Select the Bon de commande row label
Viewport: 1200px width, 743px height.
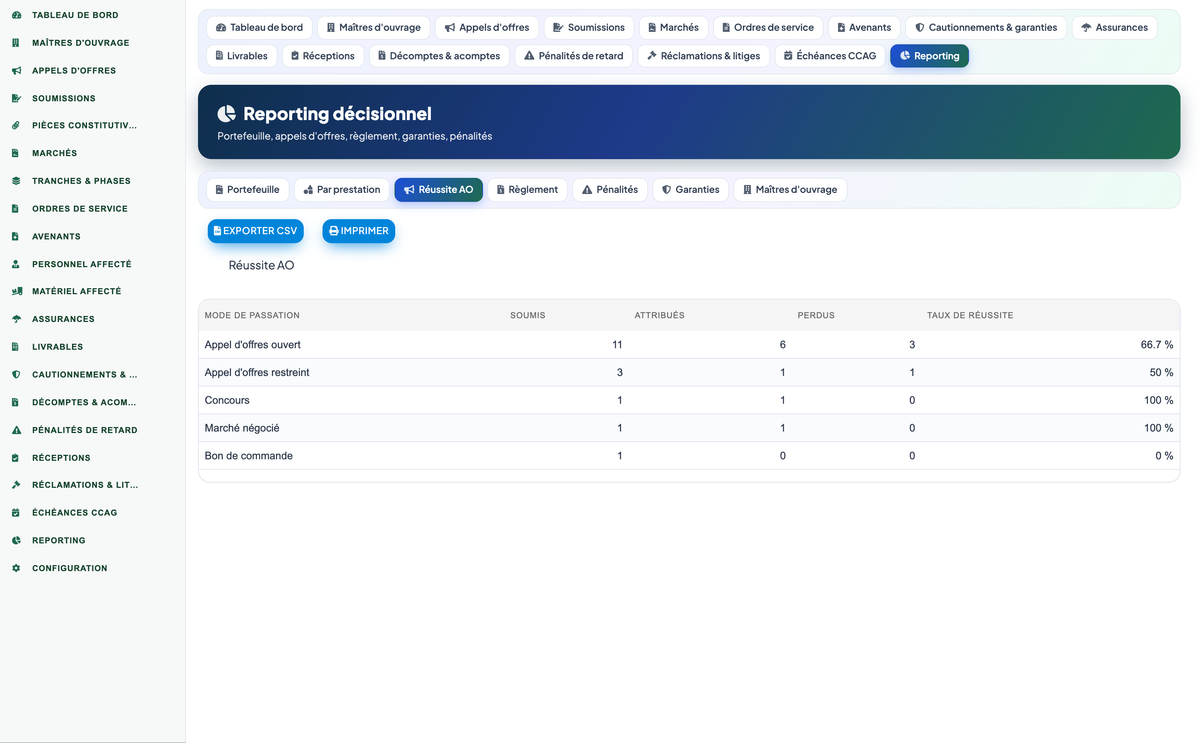tap(249, 456)
